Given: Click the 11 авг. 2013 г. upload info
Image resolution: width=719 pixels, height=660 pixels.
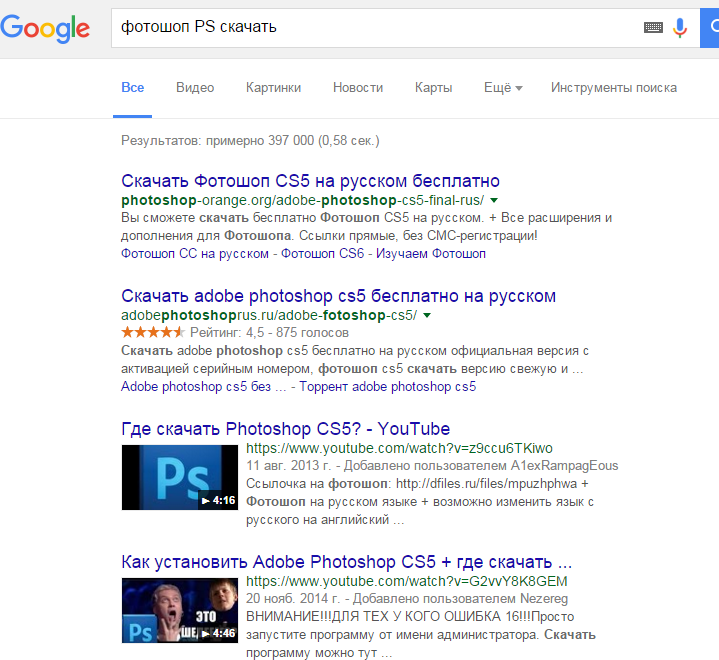Looking at the screenshot, I should point(432,466).
